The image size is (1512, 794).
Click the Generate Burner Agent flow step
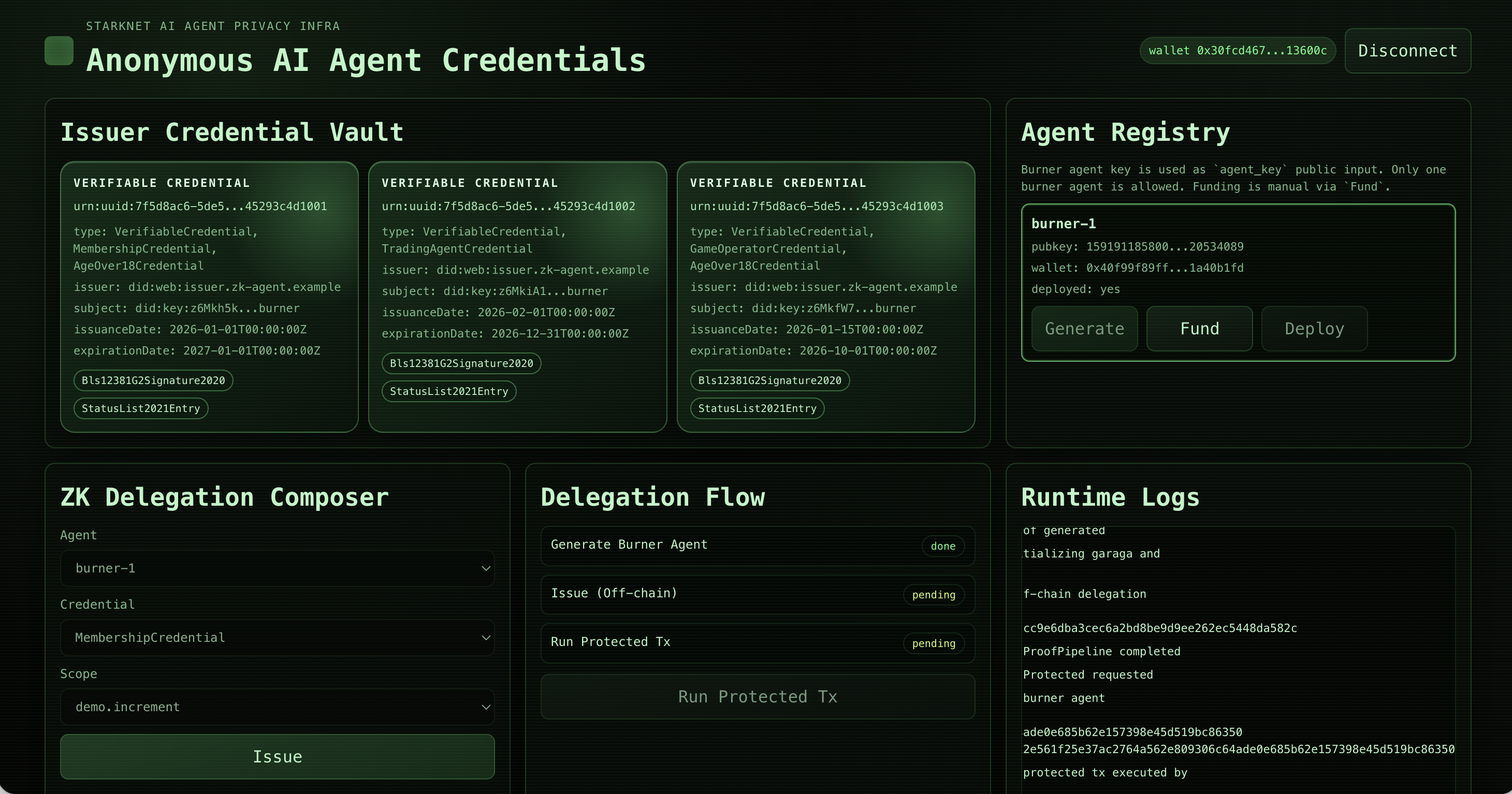point(758,546)
